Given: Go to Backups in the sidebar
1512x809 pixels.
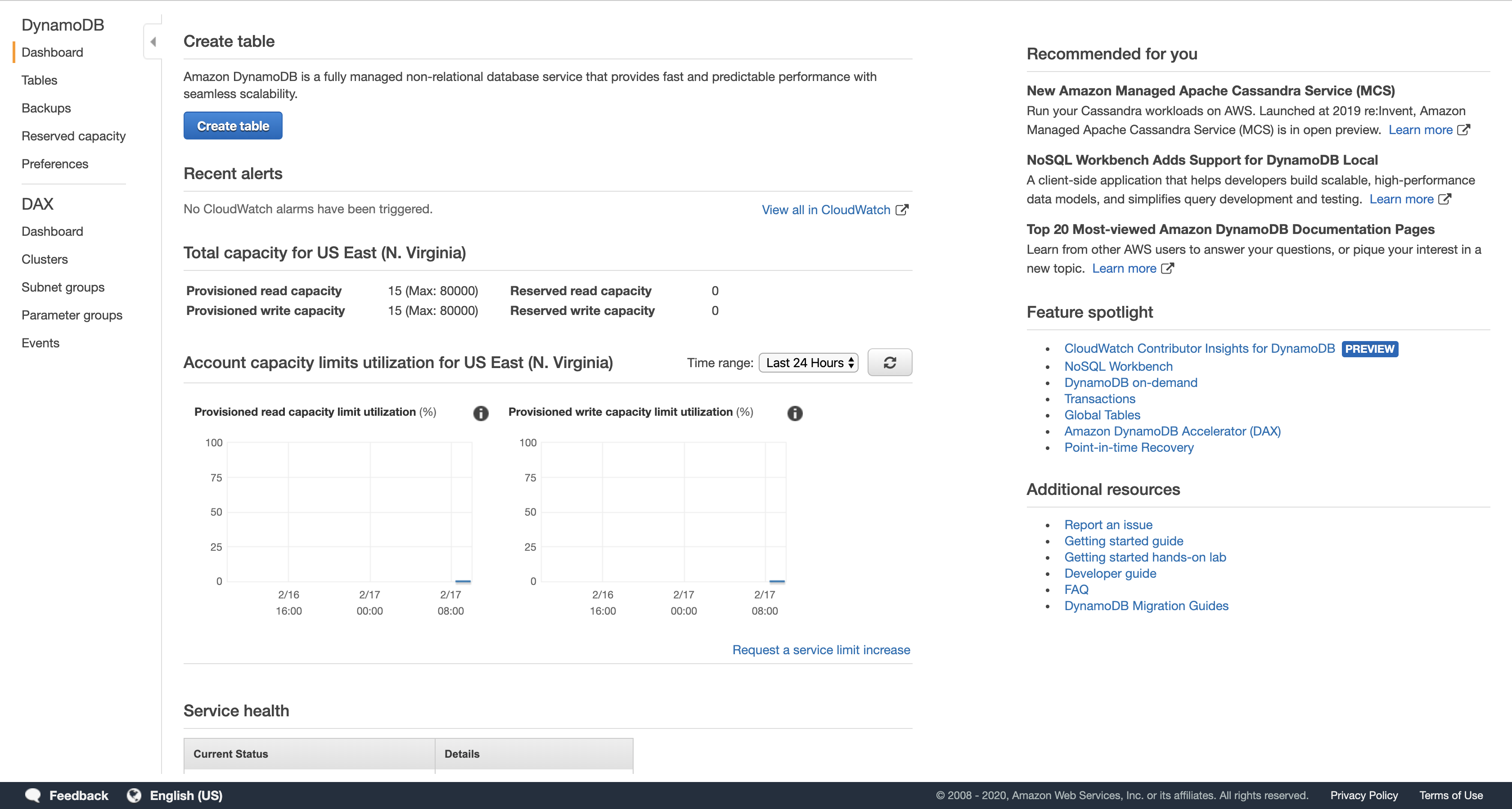Looking at the screenshot, I should [46, 108].
